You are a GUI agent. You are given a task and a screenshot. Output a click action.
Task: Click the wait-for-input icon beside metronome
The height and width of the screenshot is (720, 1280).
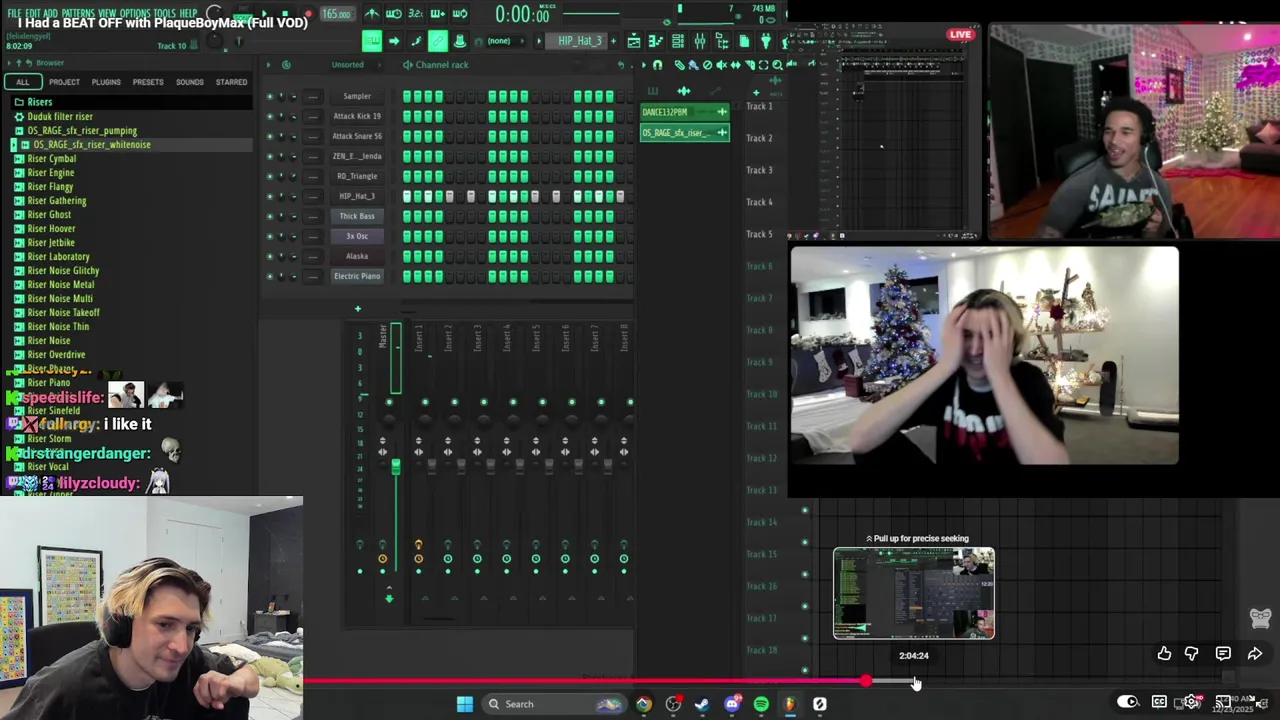(x=394, y=14)
